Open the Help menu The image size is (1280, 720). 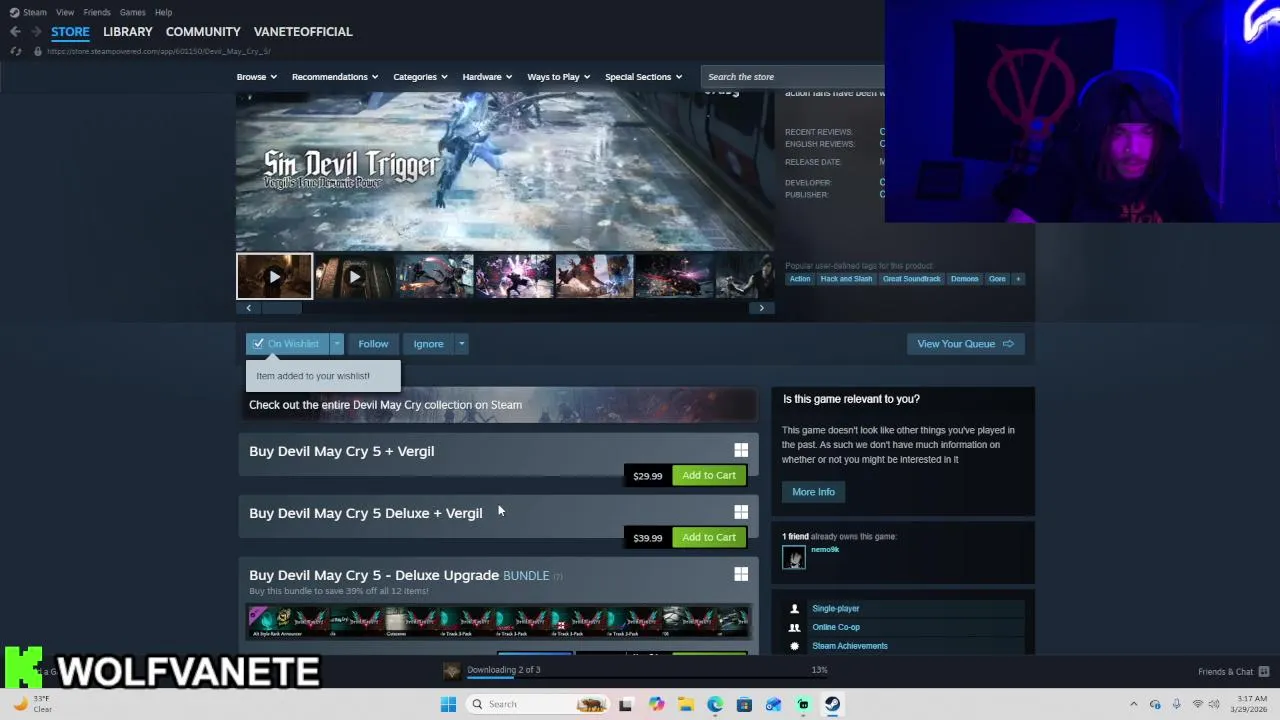click(x=163, y=12)
